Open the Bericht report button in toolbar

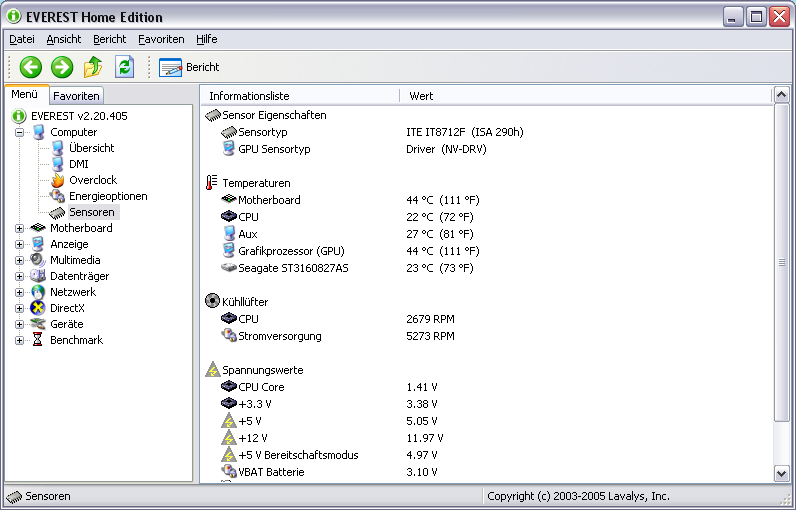[189, 67]
